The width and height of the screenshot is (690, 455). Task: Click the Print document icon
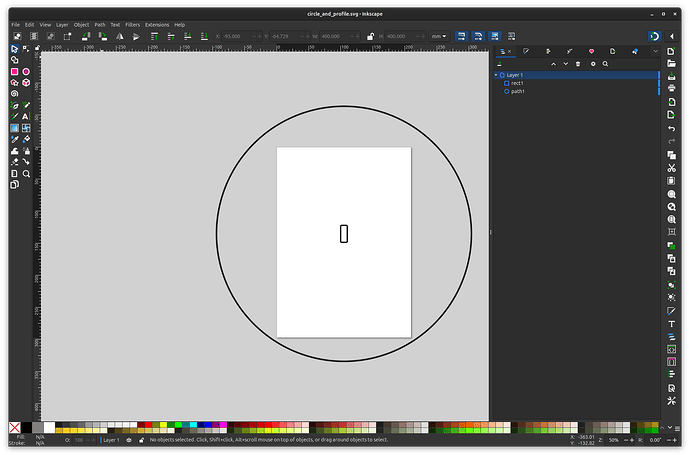click(x=672, y=88)
